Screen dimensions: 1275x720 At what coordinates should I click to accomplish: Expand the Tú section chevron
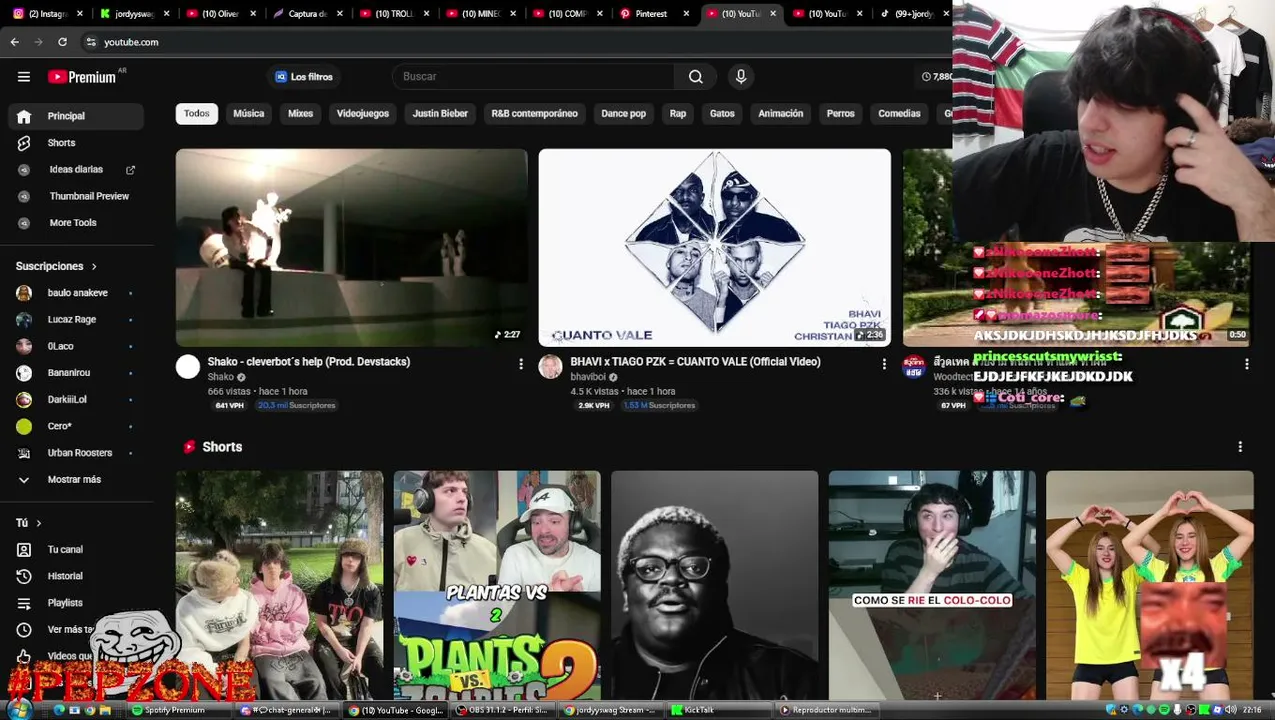(39, 523)
